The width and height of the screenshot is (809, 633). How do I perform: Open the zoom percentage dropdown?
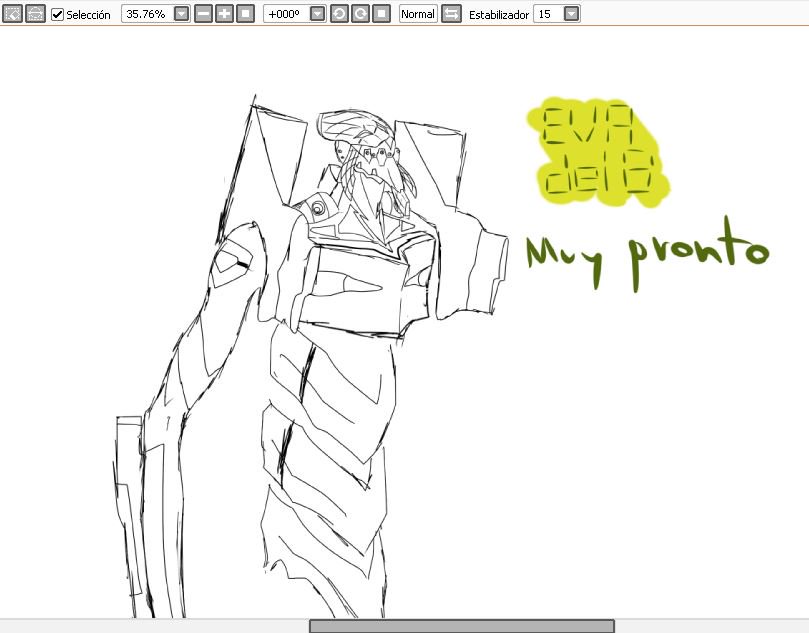tap(182, 14)
